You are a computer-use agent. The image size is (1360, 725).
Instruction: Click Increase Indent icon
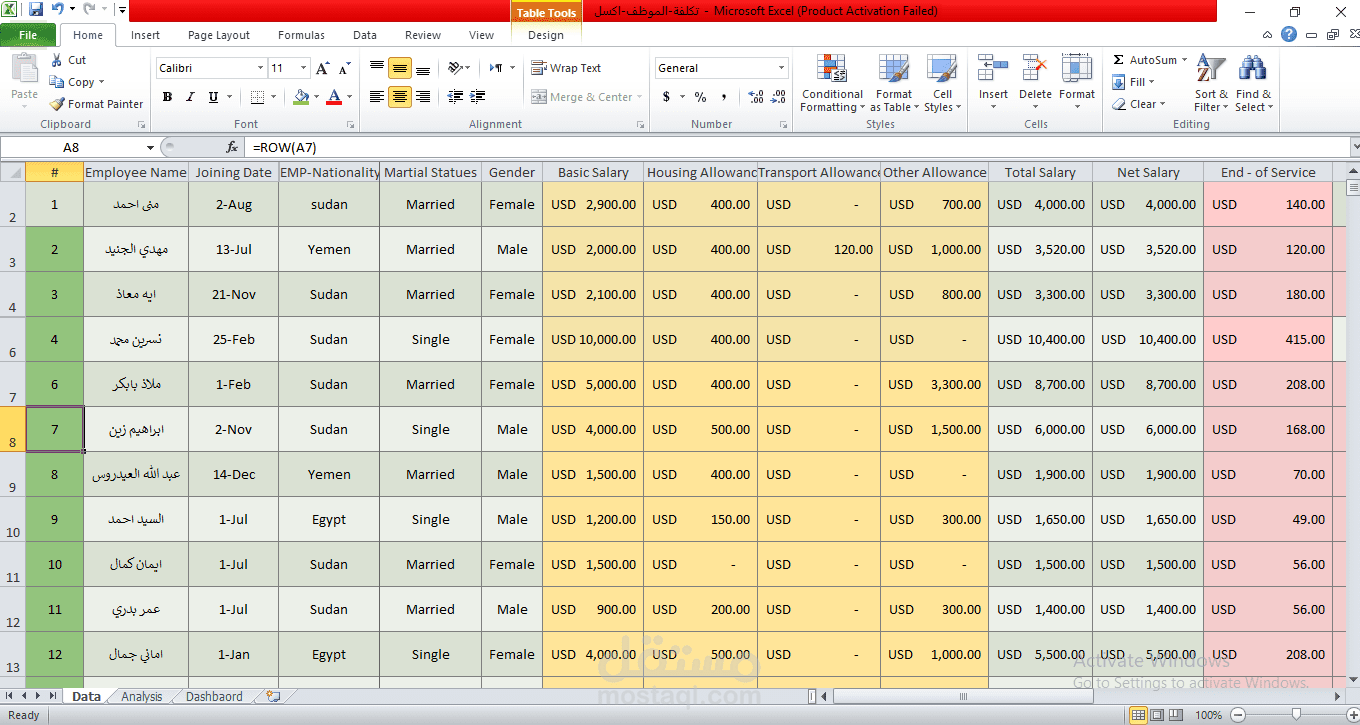[x=478, y=97]
